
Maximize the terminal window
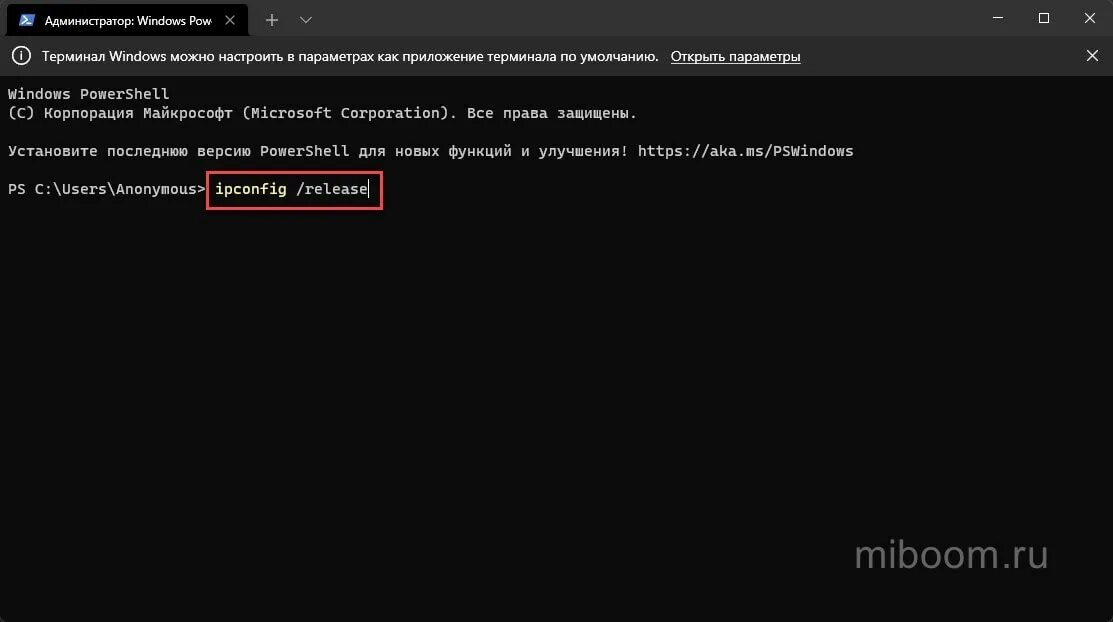click(1043, 18)
